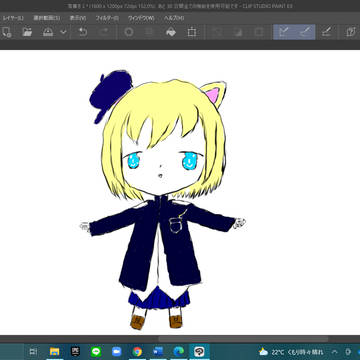The width and height of the screenshot is (360, 360).
Task: Open Microsoft Edge from the taskbar
Action: tap(179, 352)
